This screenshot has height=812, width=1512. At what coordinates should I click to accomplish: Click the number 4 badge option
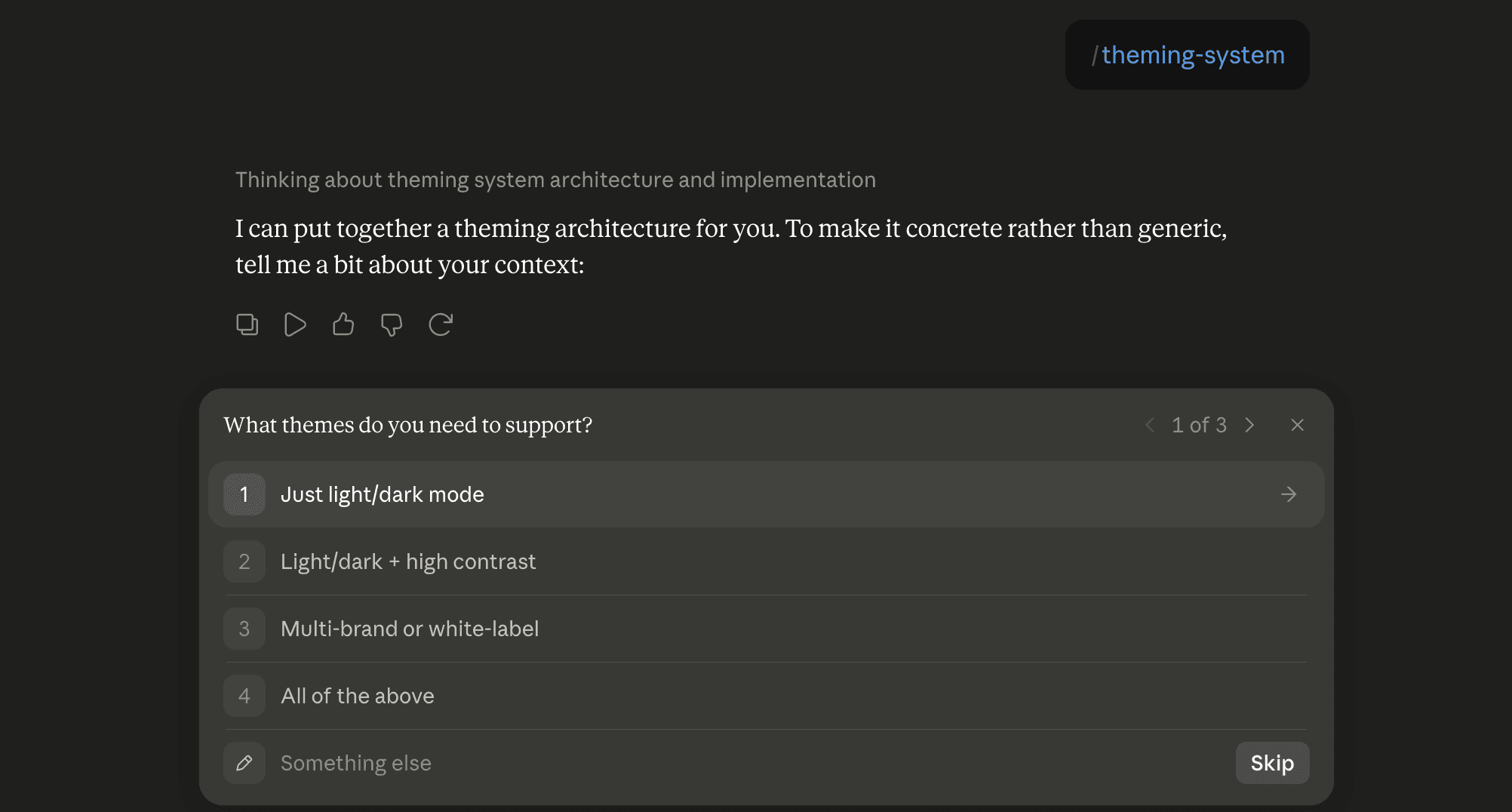tap(244, 696)
